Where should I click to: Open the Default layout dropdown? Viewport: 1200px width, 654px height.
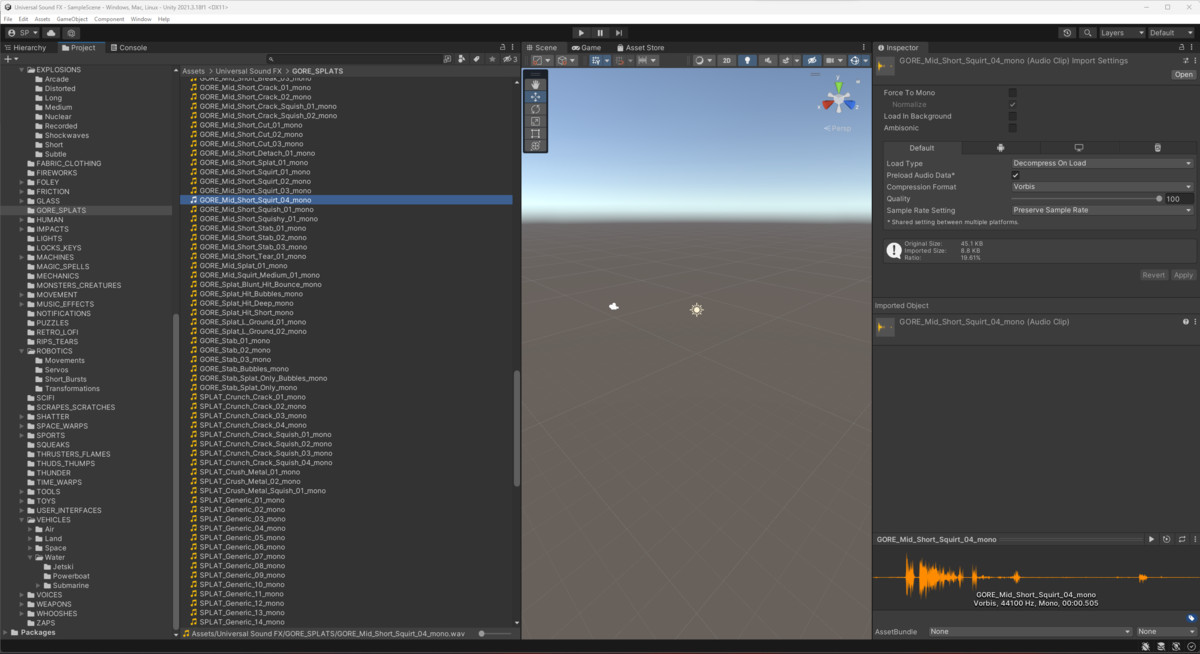point(1171,33)
